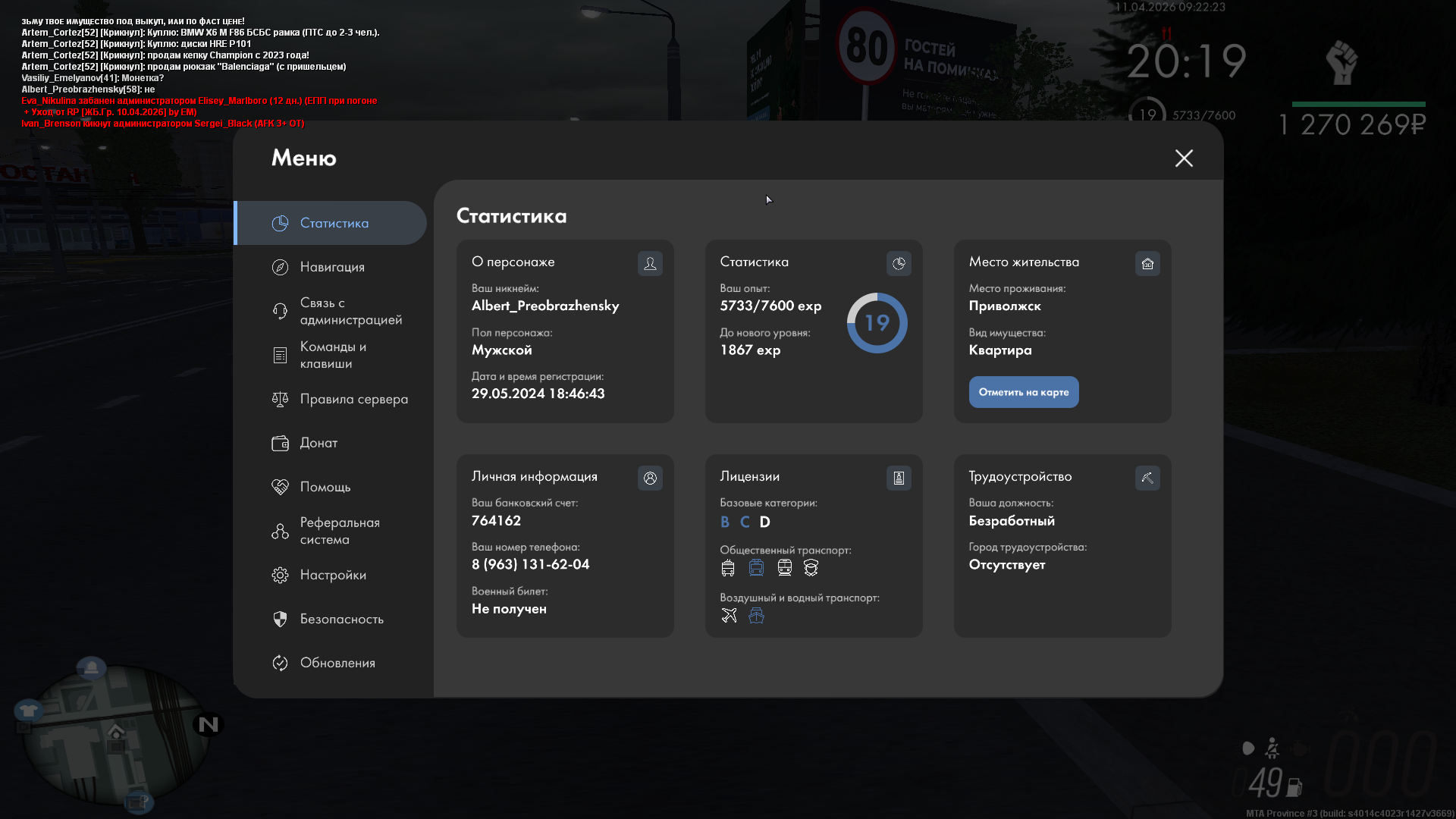Click the level 19 circular progress ring
Viewport: 1456px width, 819px height.
(877, 323)
